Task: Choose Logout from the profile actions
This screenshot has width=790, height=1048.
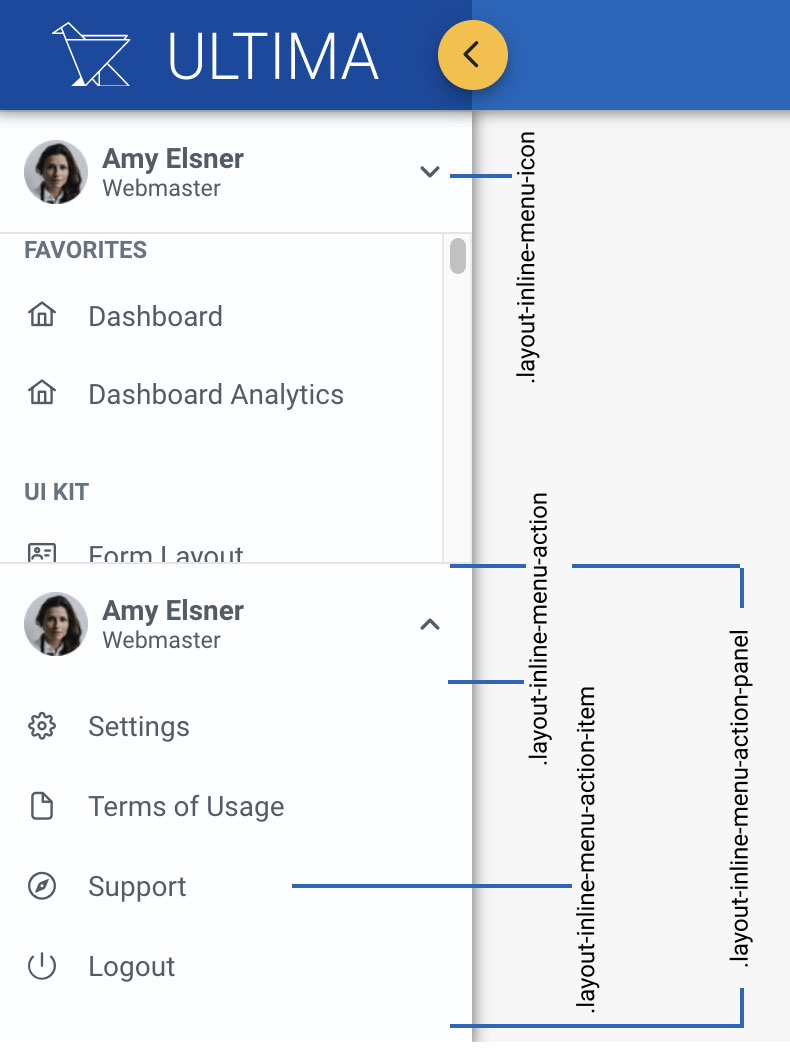Action: pos(131,966)
